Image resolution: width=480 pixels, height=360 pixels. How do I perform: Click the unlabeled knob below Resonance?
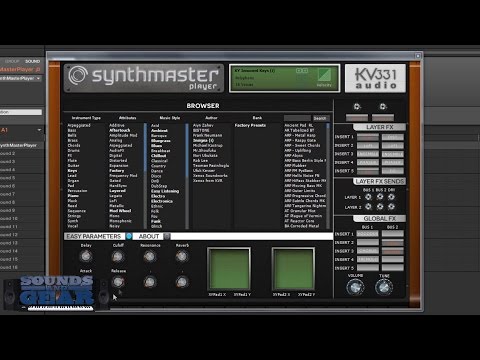pyautogui.click(x=150, y=282)
